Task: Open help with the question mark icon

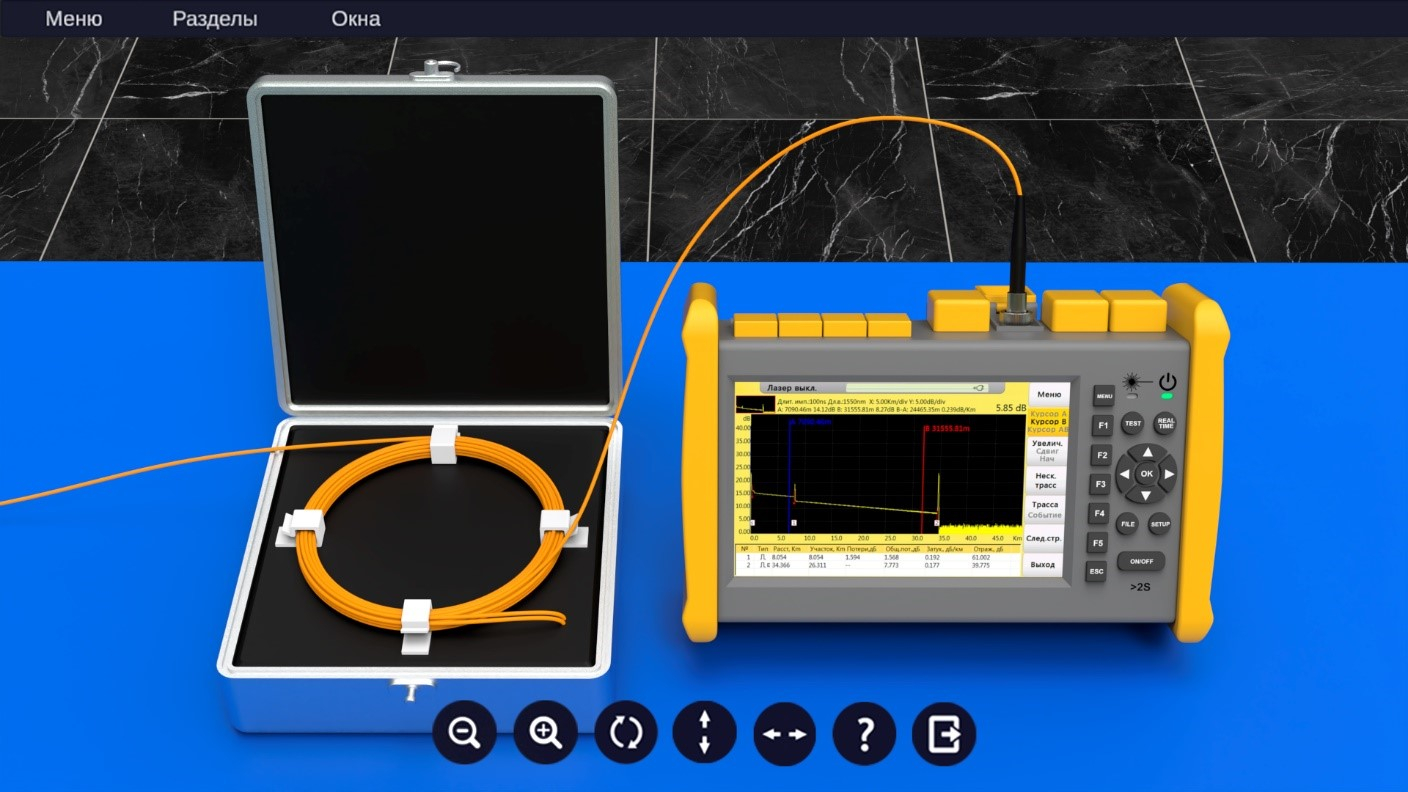Action: click(x=864, y=733)
